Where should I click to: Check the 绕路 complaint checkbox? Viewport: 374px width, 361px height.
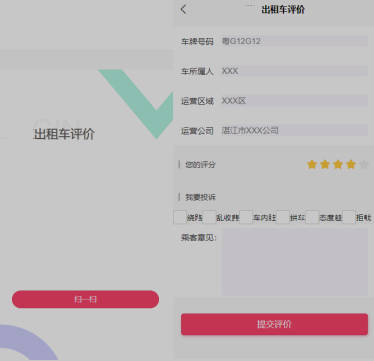[x=180, y=217]
